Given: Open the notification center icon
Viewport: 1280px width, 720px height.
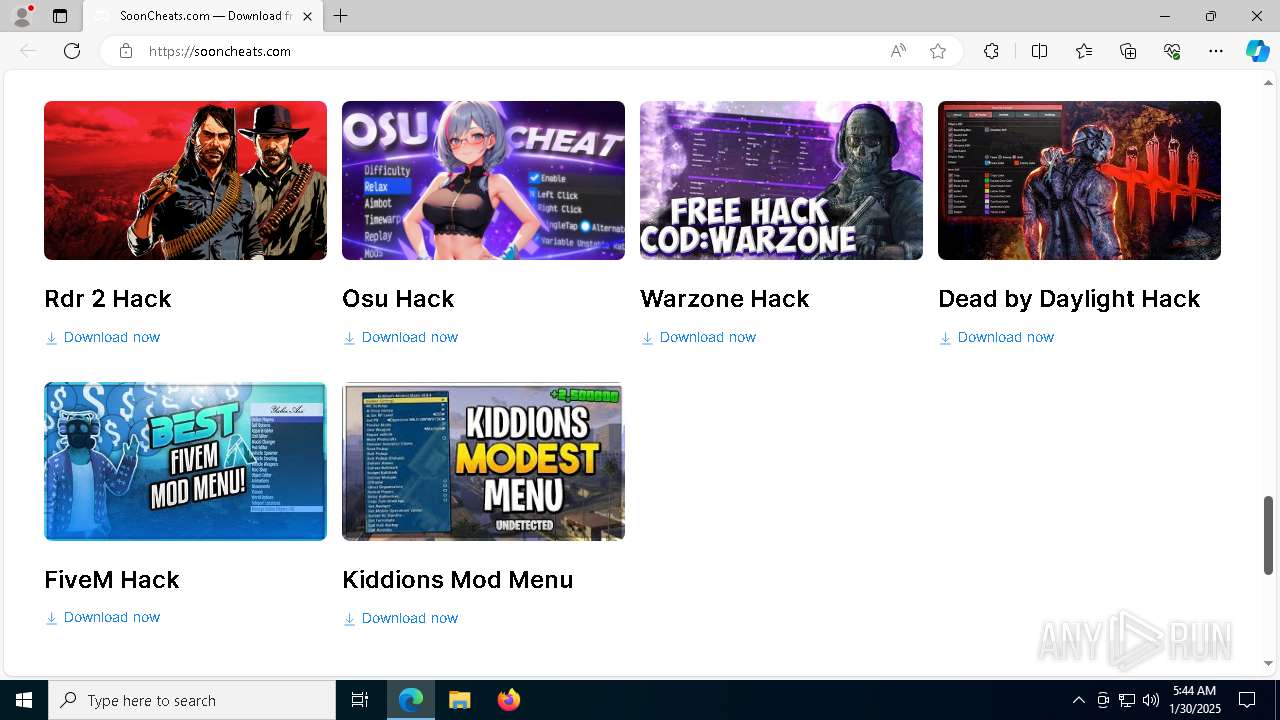Looking at the screenshot, I should 1248,700.
